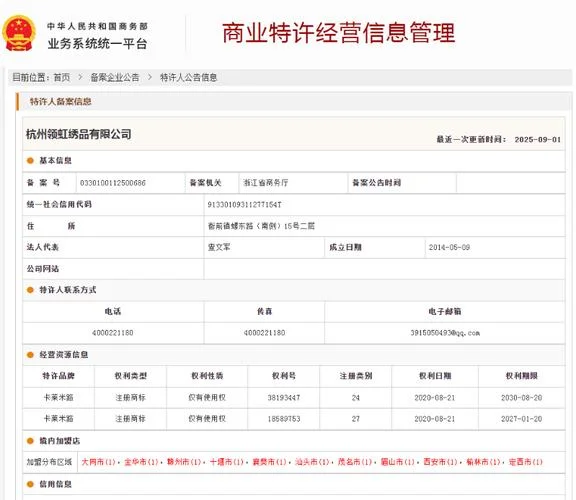Open the 大同市(1) franchise link
The width and height of the screenshot is (576, 500).
point(98,462)
